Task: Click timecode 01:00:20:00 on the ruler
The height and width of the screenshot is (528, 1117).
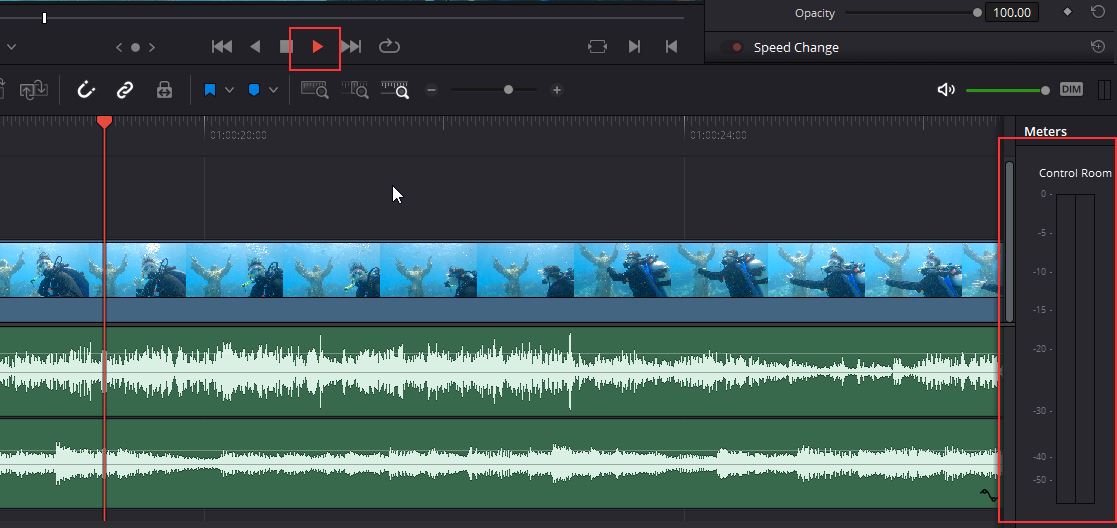Action: pos(239,135)
